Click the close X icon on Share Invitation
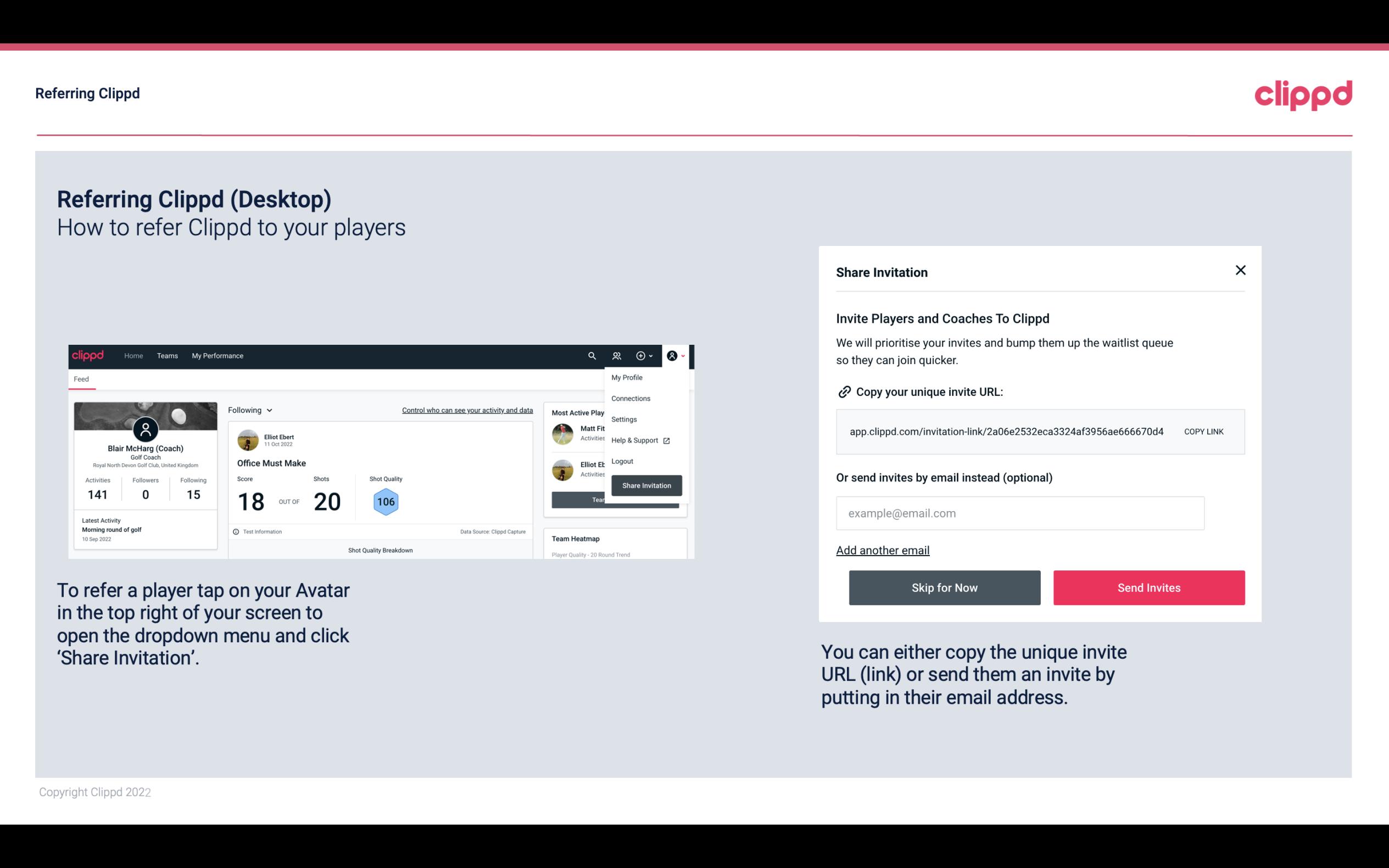Screen dimensions: 1389x868 click(1239, 270)
